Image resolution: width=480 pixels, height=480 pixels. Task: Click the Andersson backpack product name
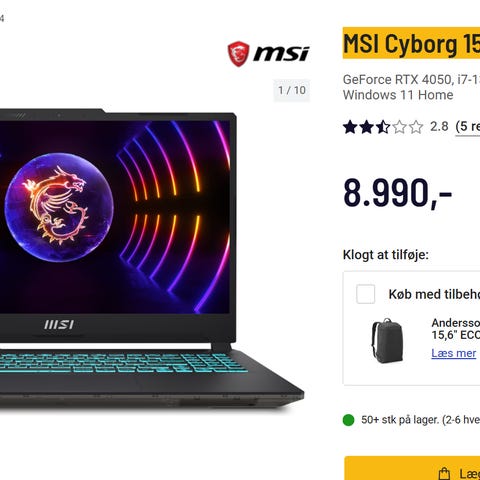pos(456,329)
